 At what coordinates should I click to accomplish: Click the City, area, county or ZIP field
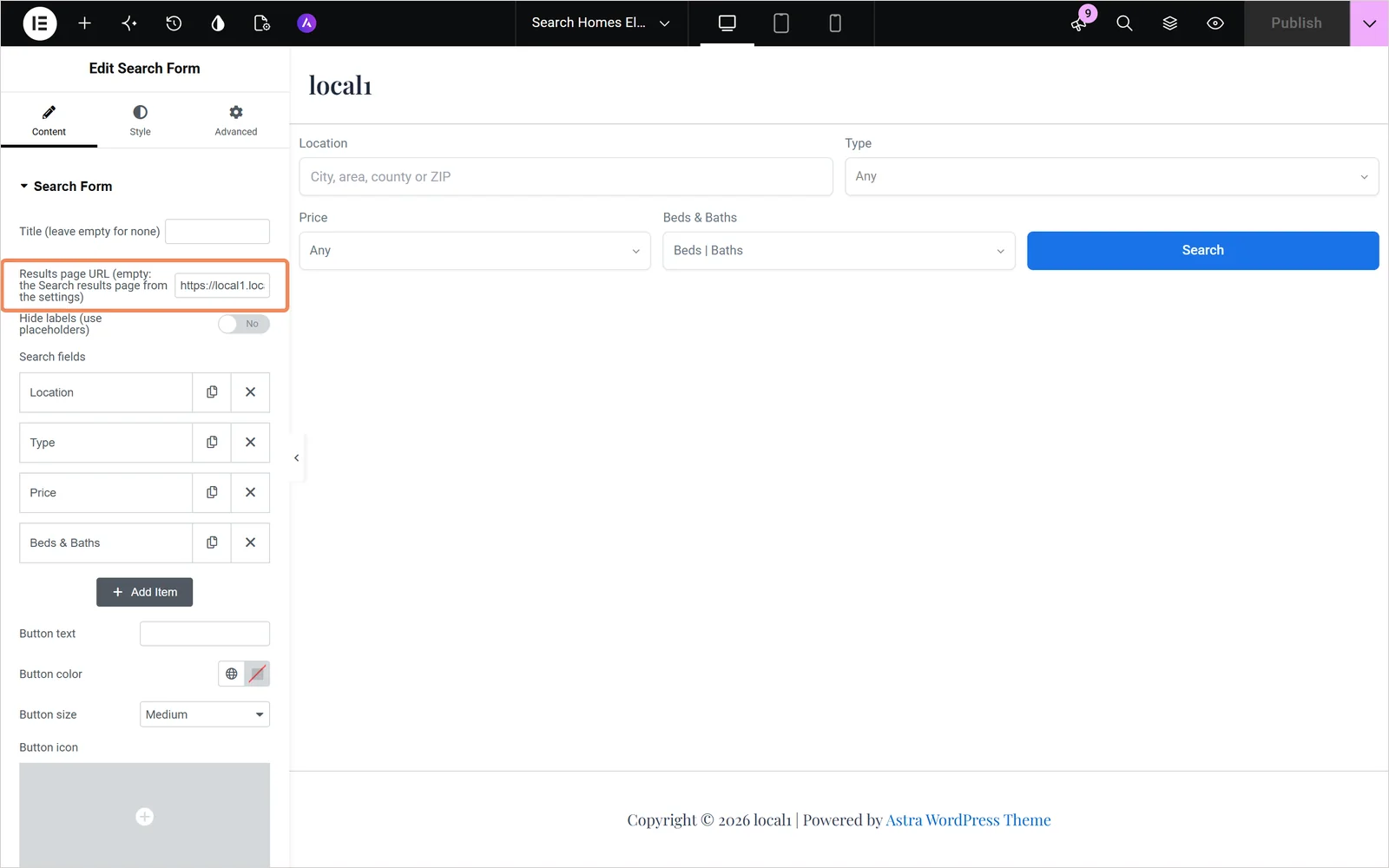pyautogui.click(x=566, y=176)
